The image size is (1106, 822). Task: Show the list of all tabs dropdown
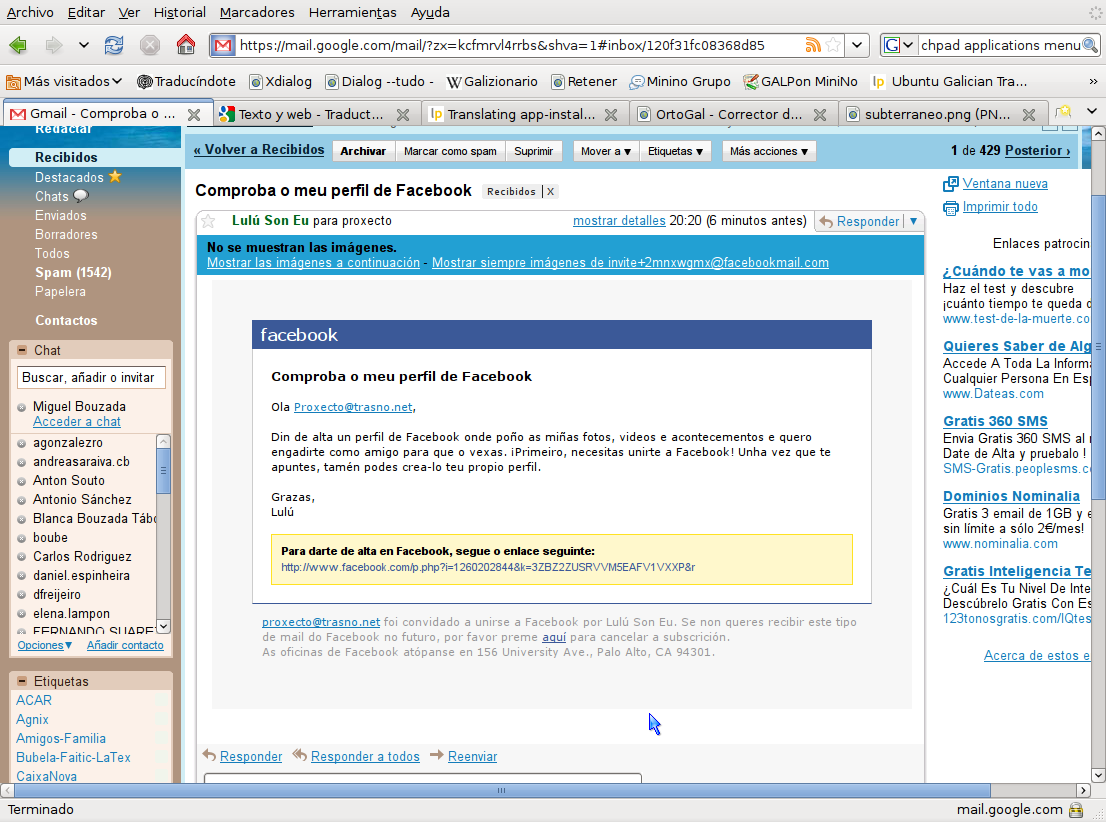click(x=1092, y=111)
